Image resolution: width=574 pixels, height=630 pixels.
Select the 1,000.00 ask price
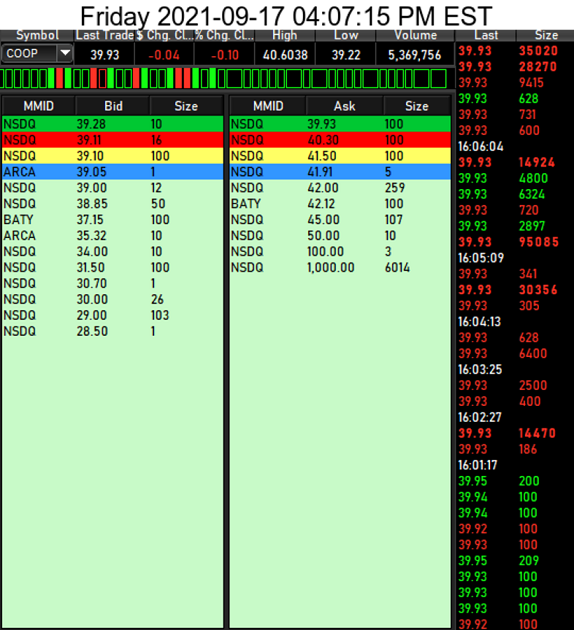click(x=331, y=268)
